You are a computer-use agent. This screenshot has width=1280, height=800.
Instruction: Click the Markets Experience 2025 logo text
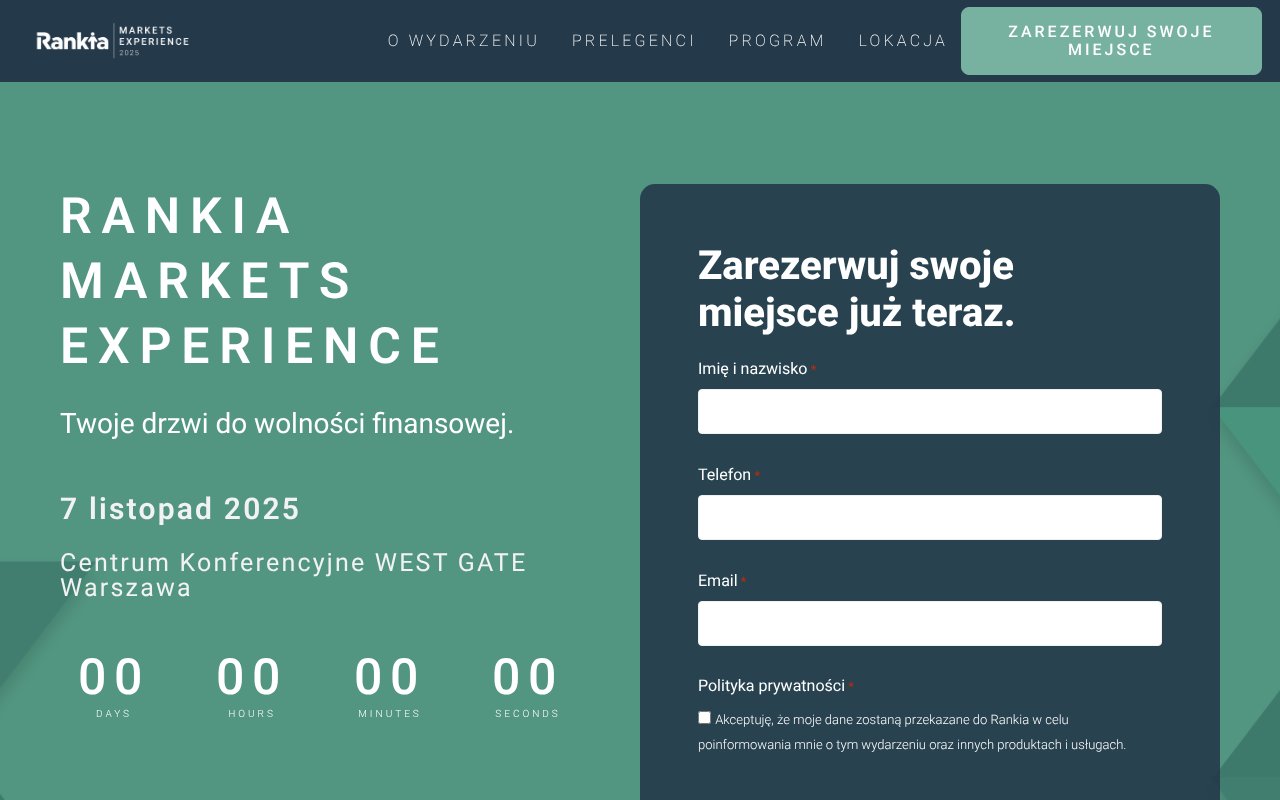[x=152, y=38]
